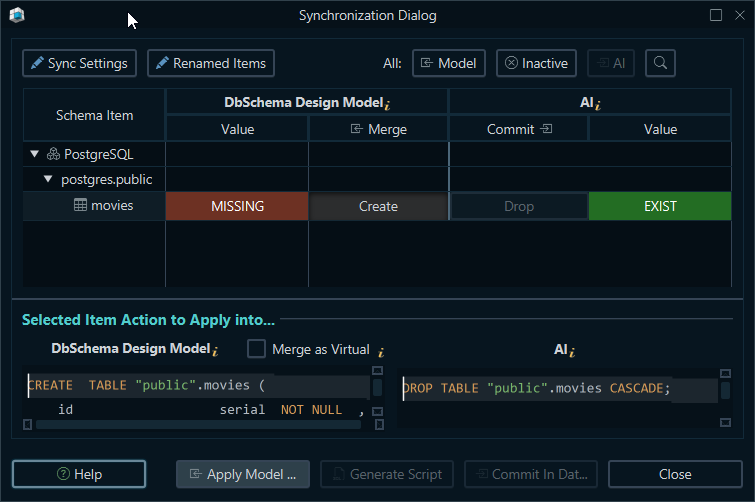Open Renamed Items dialog
Screen dimensions: 755x502
pos(211,63)
